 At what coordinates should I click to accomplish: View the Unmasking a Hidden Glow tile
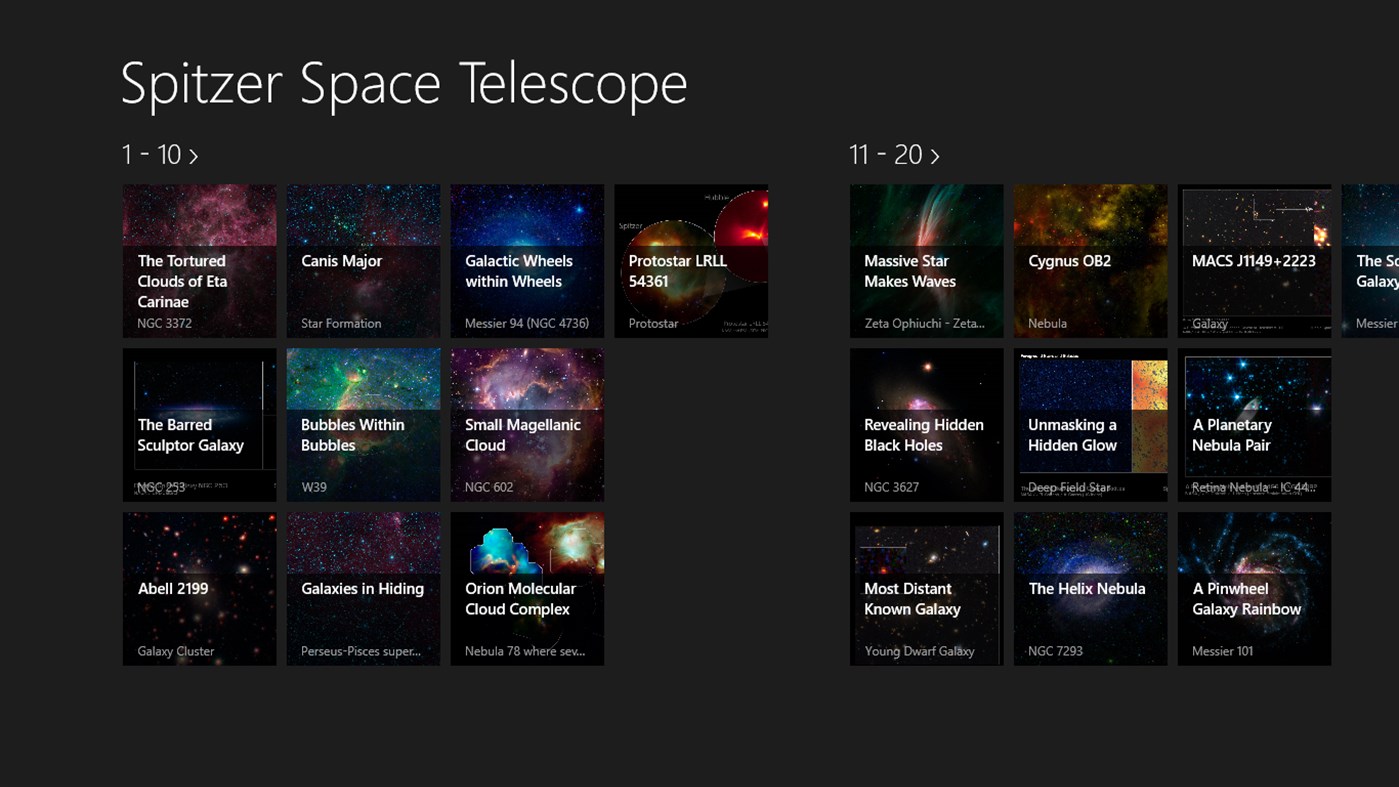[1090, 424]
